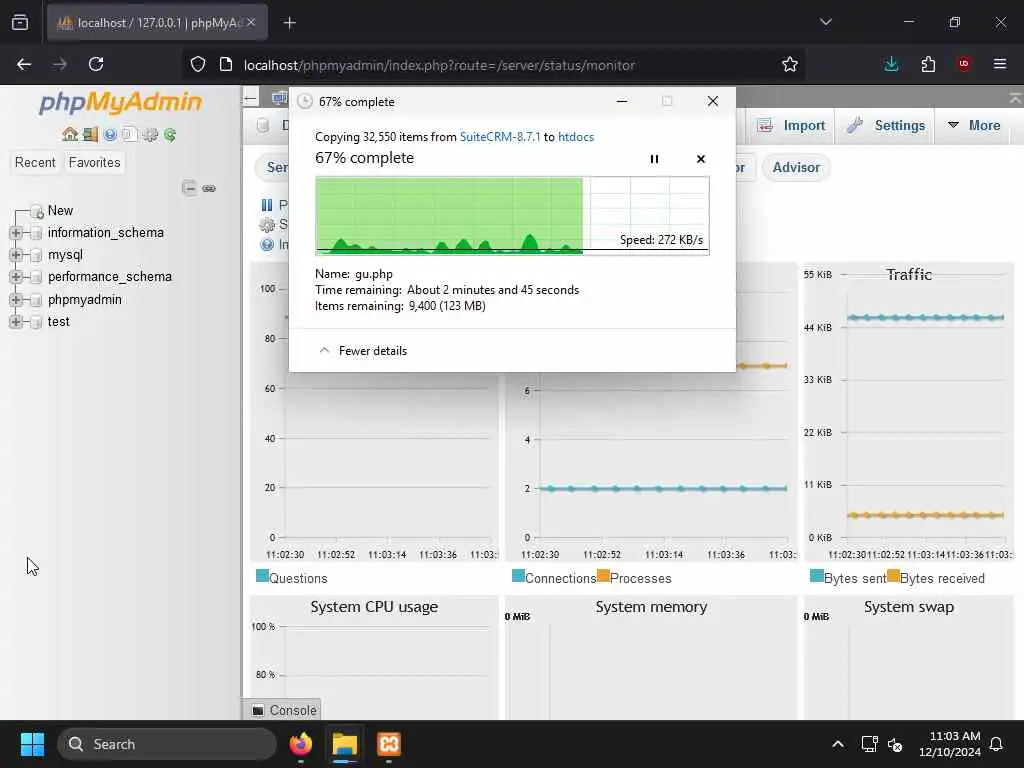
Task: Cancel the file copy with inner X
Action: click(x=701, y=159)
